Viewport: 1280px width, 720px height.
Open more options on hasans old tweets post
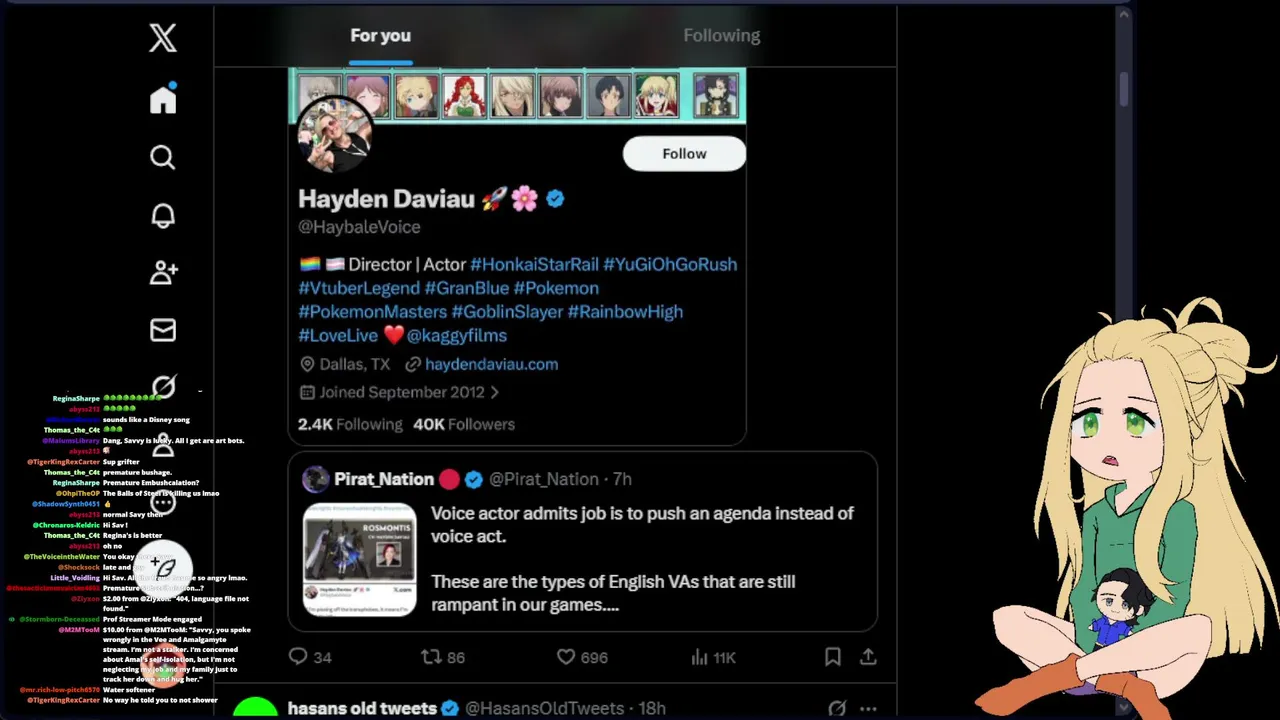click(x=868, y=708)
